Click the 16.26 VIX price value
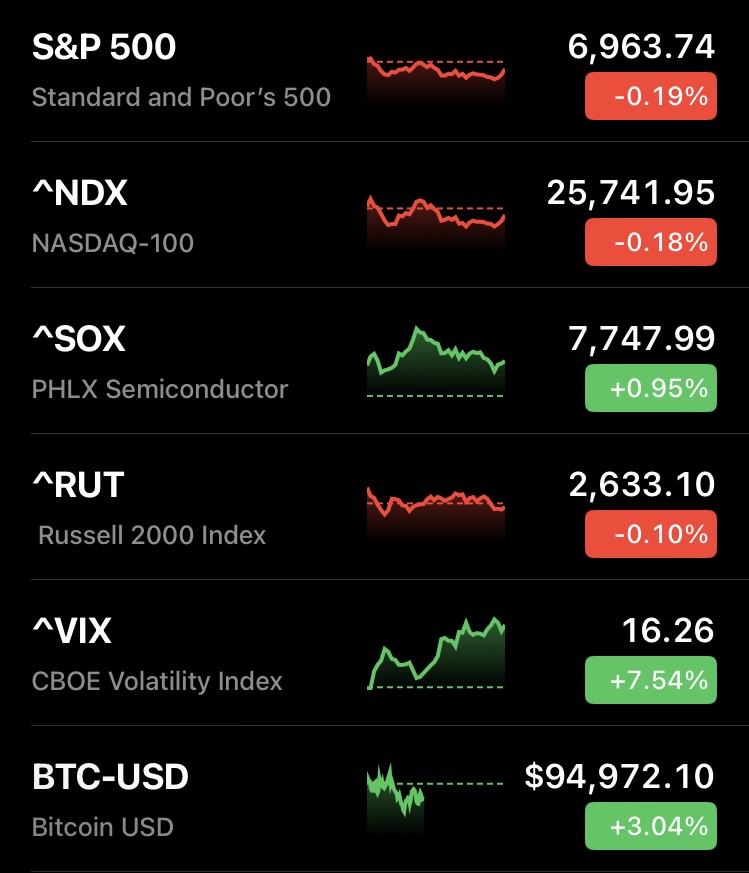749x873 pixels. (668, 630)
